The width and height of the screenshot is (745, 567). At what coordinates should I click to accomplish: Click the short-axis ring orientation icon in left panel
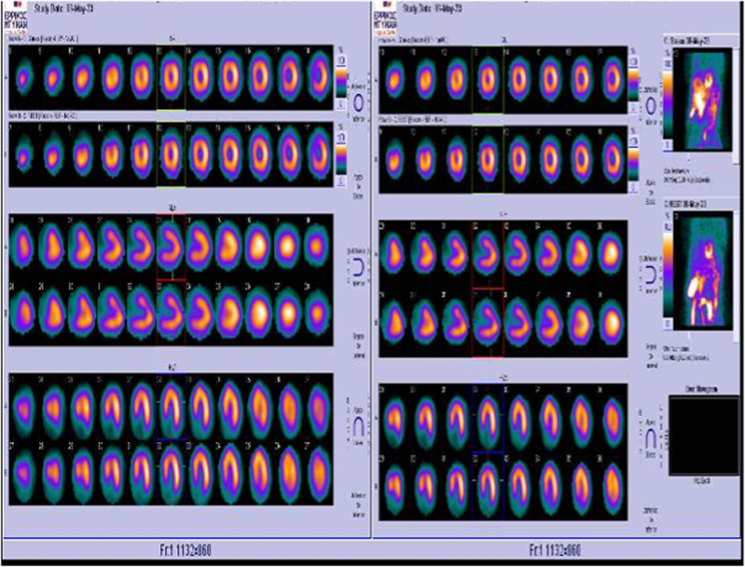tap(359, 103)
